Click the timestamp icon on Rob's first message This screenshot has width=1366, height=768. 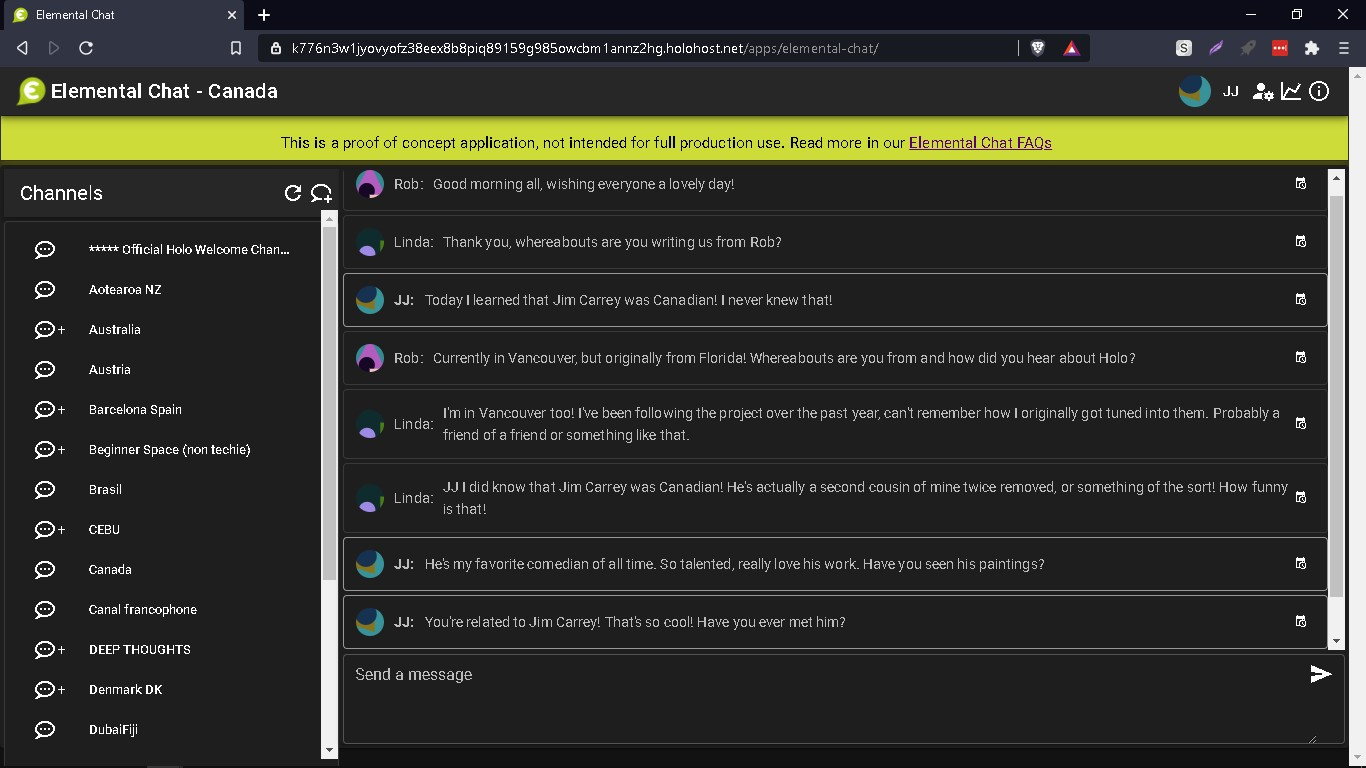1300,183
